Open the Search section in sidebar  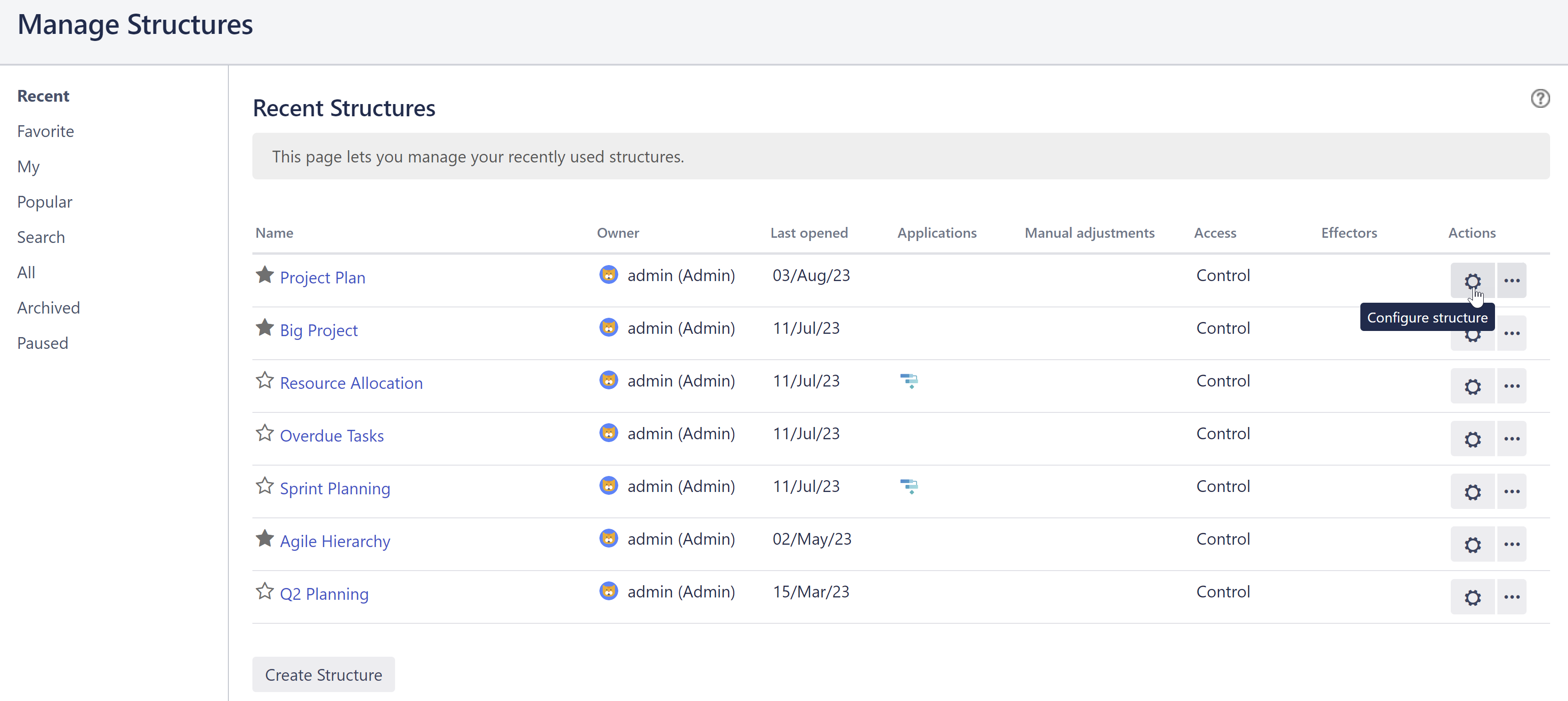click(x=41, y=237)
